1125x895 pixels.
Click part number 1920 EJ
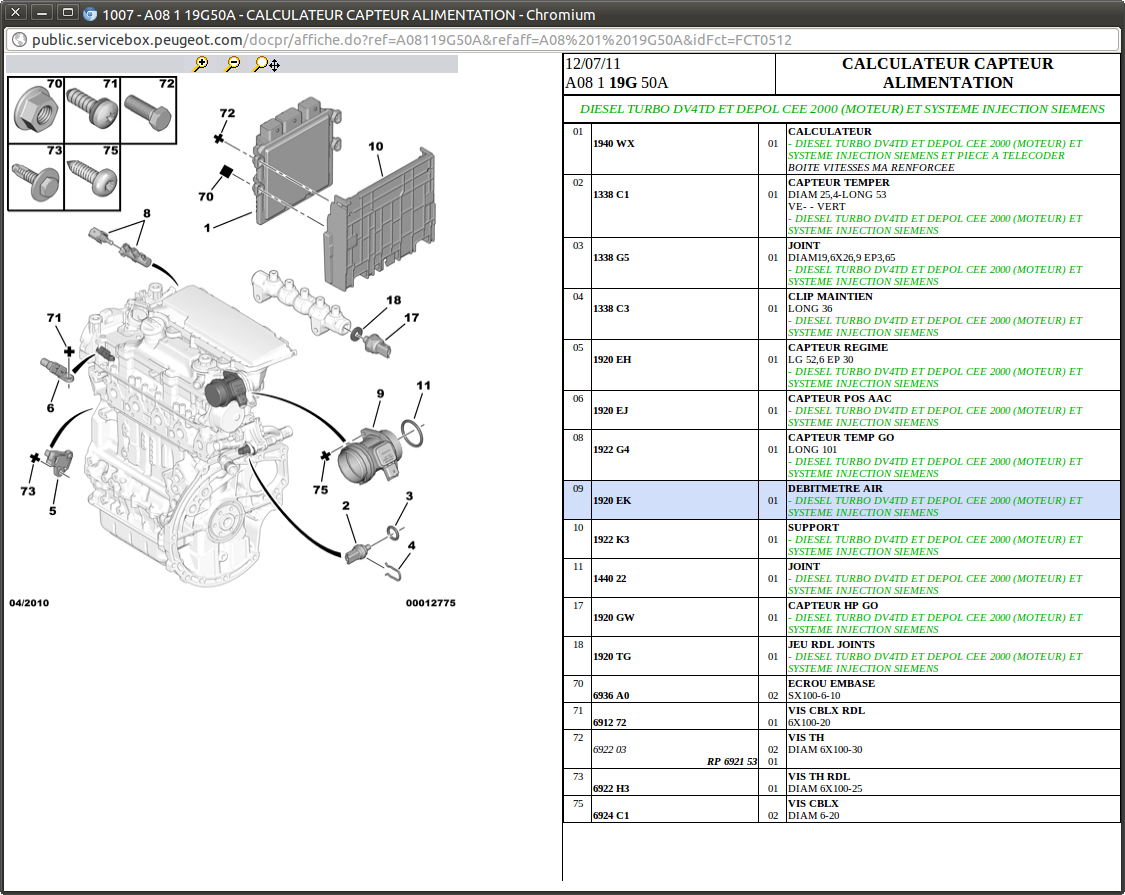[x=611, y=411]
